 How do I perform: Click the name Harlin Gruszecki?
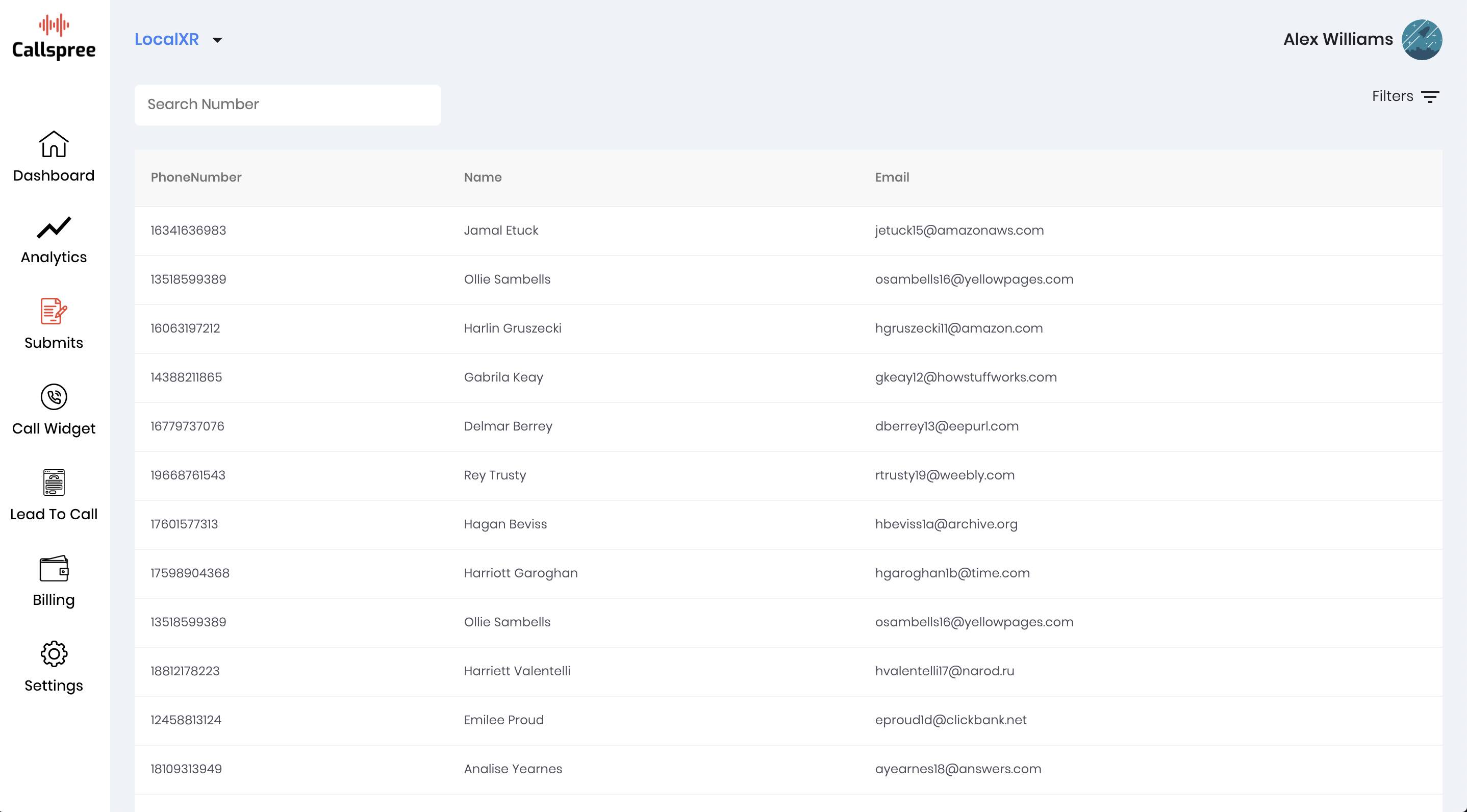tap(513, 328)
